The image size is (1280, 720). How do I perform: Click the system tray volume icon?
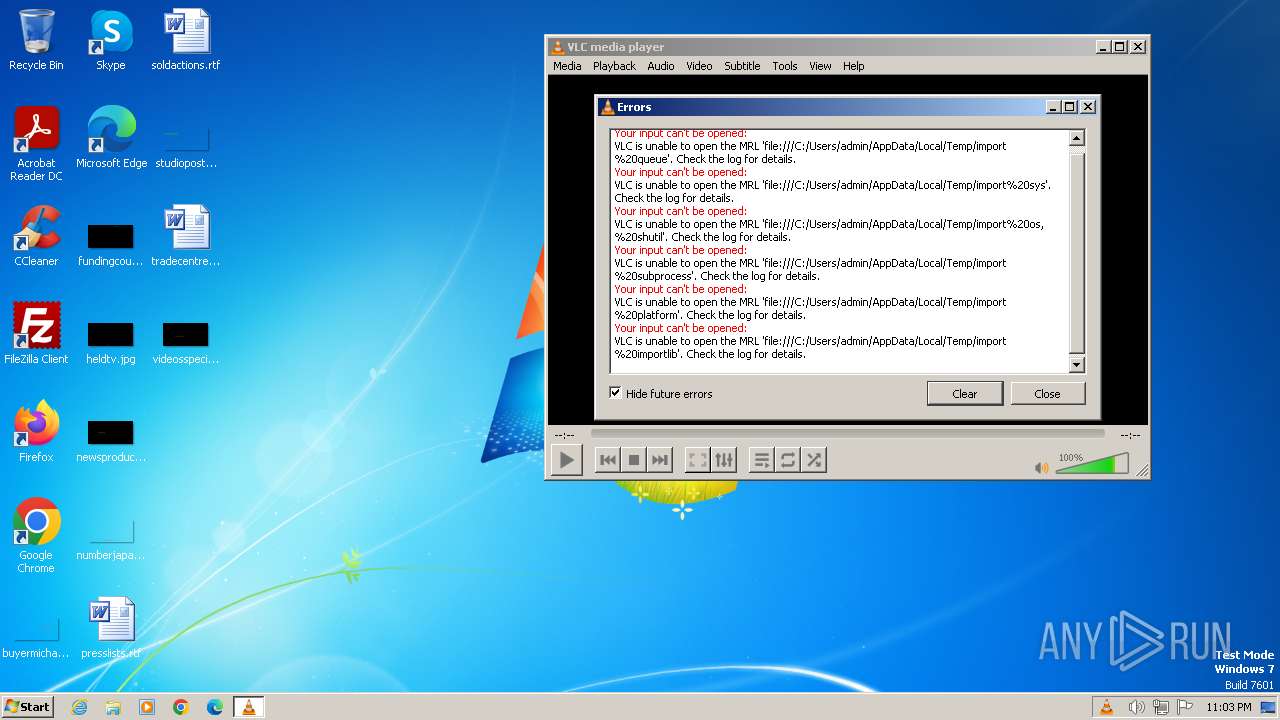pos(1137,707)
